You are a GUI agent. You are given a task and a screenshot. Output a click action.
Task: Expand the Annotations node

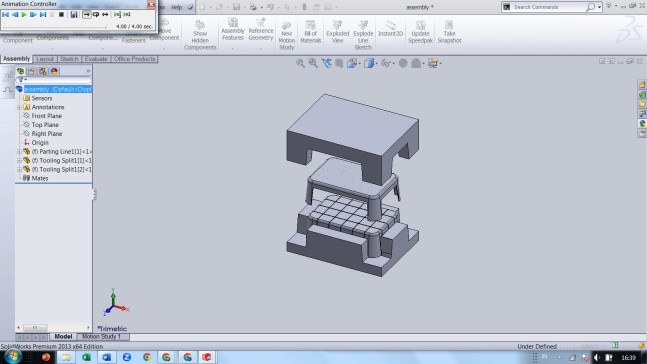(19, 107)
